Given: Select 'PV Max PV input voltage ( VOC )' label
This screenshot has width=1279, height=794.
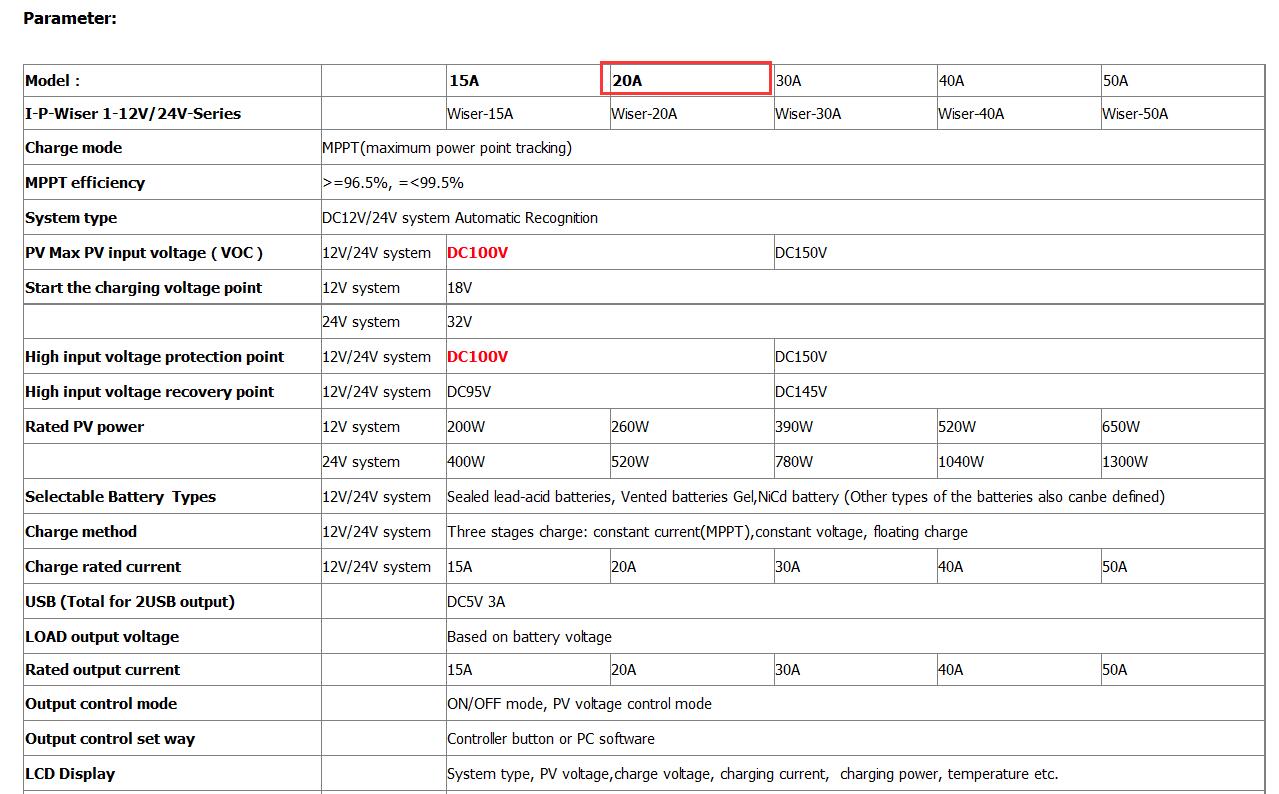Looking at the screenshot, I should click(x=144, y=253).
